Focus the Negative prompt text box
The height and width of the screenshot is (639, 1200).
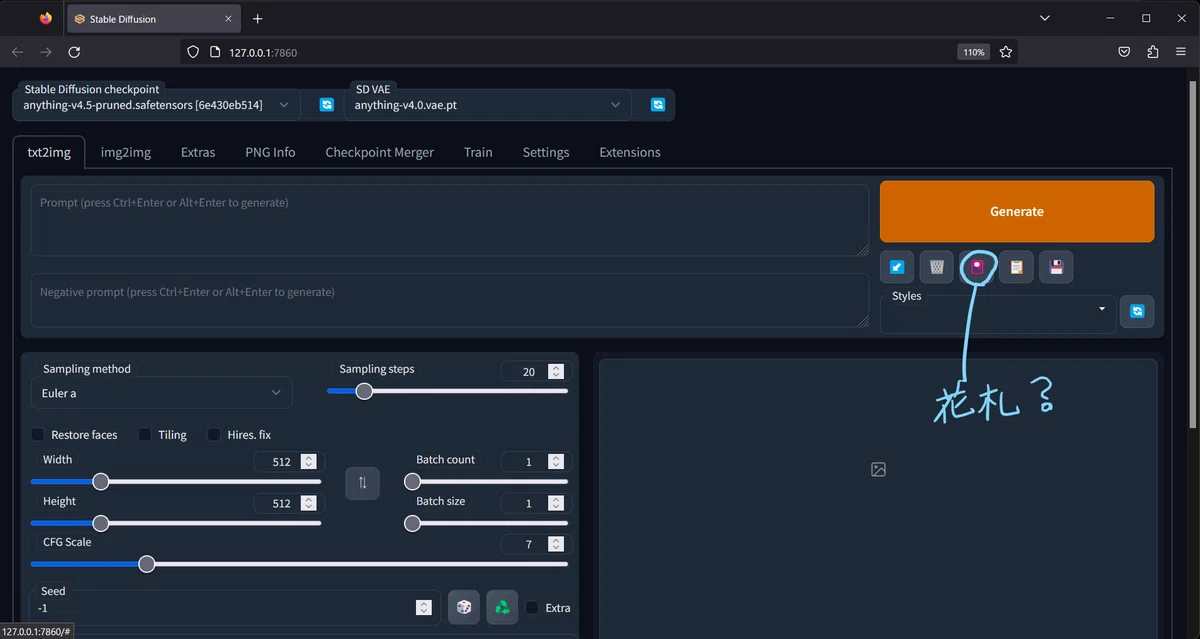point(450,300)
